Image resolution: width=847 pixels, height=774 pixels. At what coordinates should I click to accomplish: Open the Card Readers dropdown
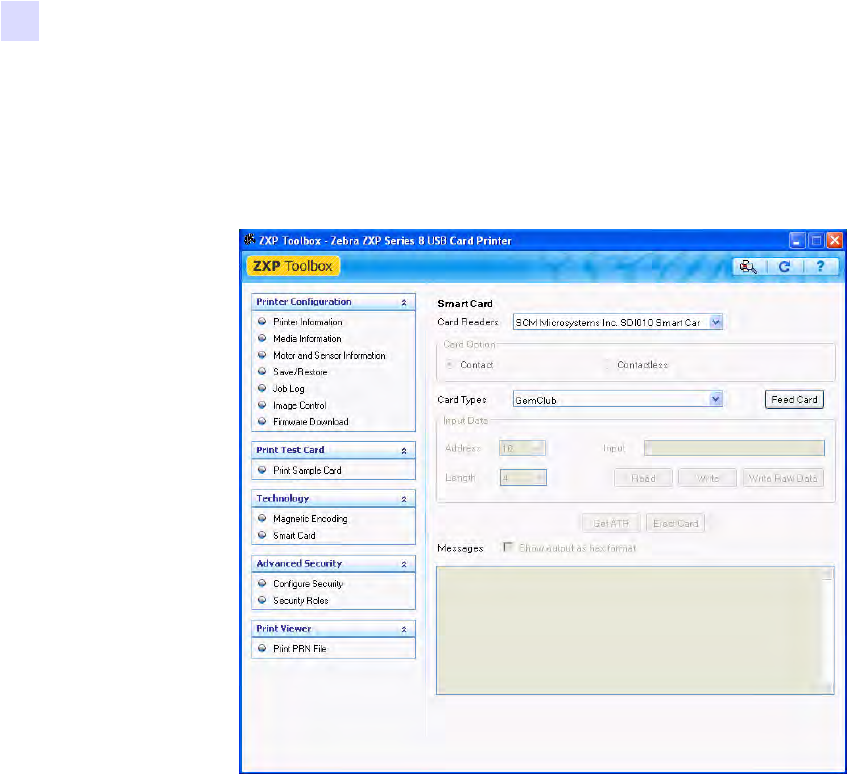click(716, 322)
